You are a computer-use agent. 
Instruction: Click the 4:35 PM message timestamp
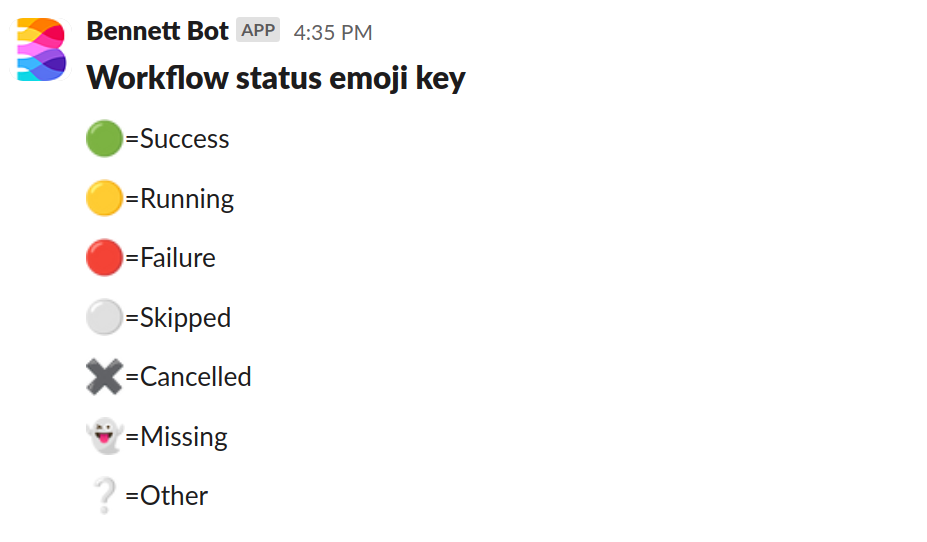(x=333, y=33)
